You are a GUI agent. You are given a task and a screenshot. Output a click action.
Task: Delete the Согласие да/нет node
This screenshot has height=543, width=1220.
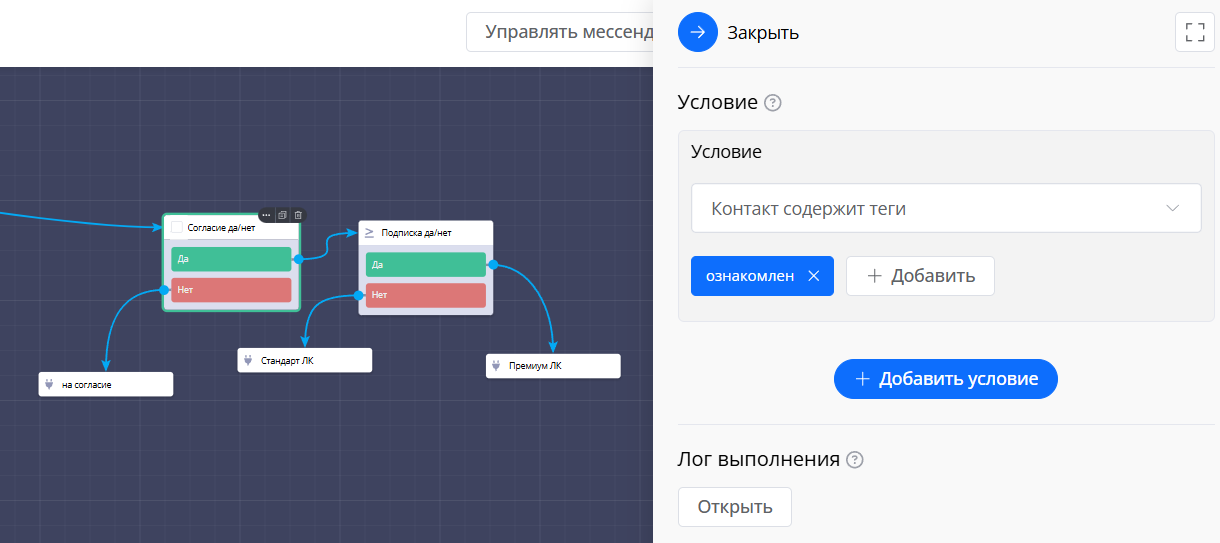[x=297, y=215]
